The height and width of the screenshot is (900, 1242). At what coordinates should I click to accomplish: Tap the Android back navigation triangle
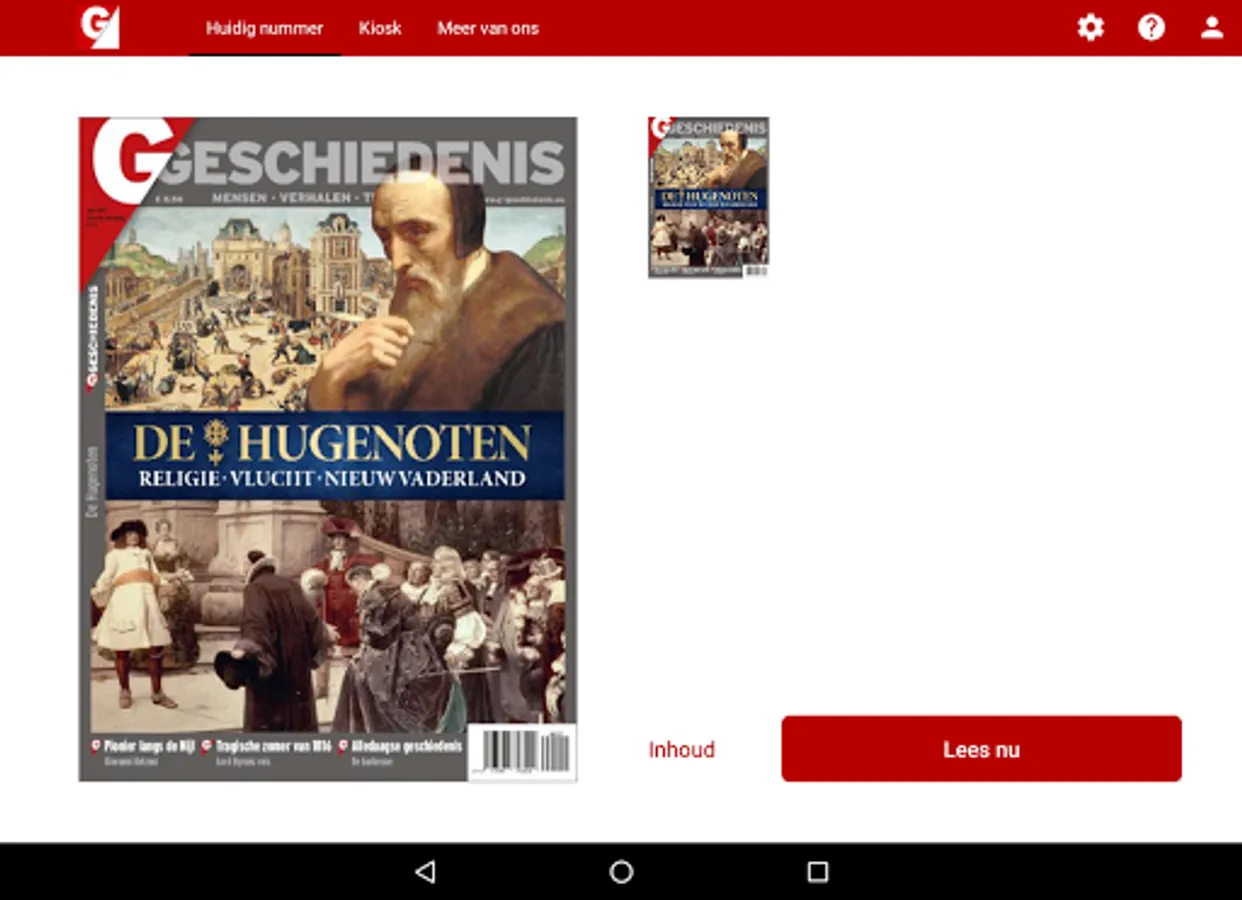tap(425, 872)
